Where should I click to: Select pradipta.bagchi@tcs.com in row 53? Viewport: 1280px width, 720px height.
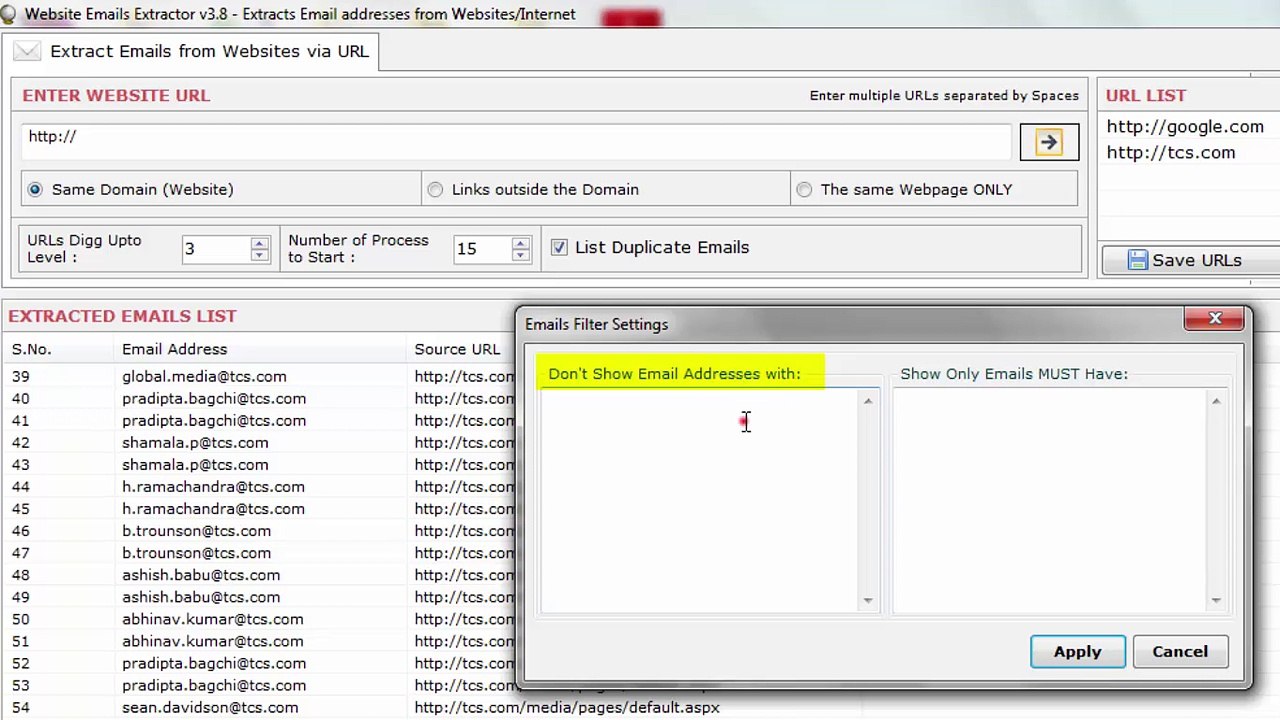pyautogui.click(x=214, y=685)
